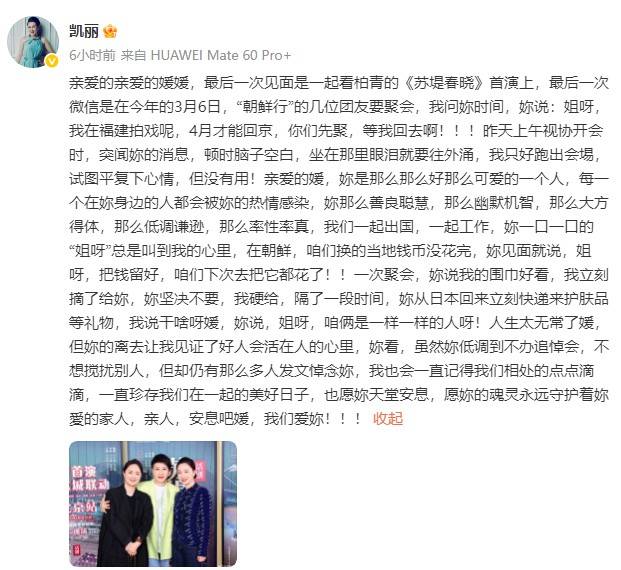Screen dimensions: 621x570
Task: Click the 6小时前 post timestamp
Action: 92,55
